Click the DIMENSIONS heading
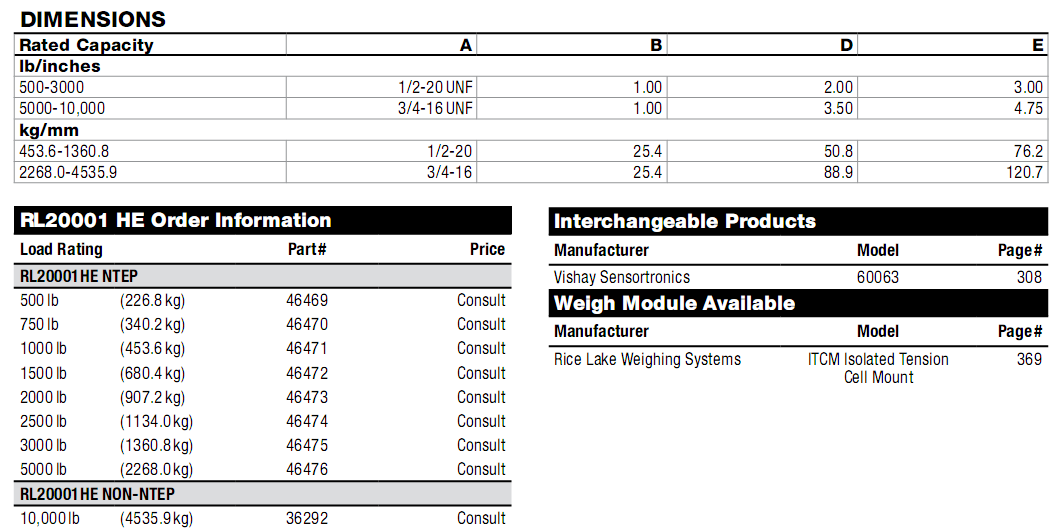 (x=93, y=19)
